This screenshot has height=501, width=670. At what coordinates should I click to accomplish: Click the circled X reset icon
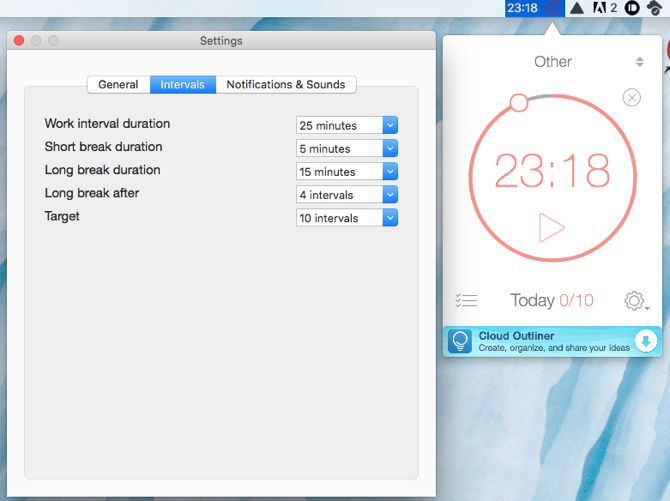coord(631,97)
